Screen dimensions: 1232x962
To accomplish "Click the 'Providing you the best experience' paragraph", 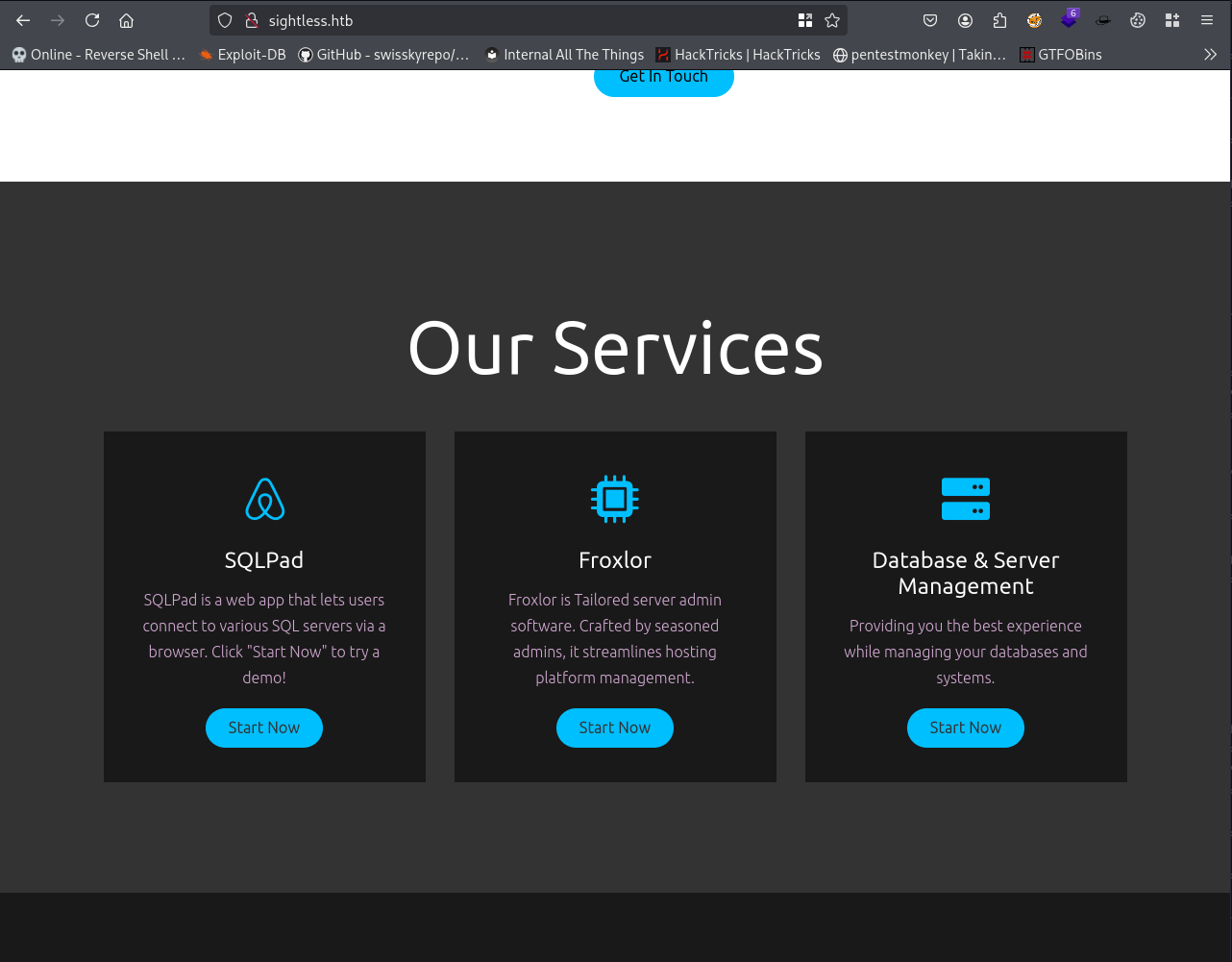I will pos(966,652).
